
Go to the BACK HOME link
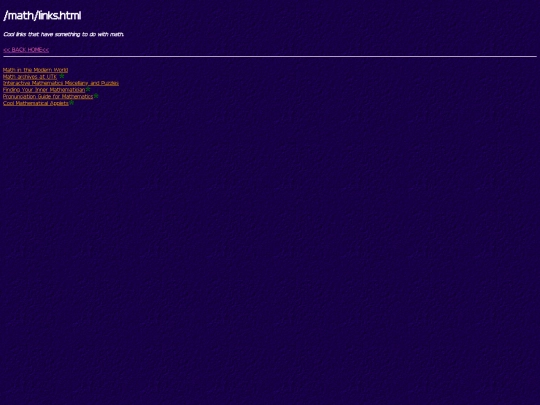[26, 50]
